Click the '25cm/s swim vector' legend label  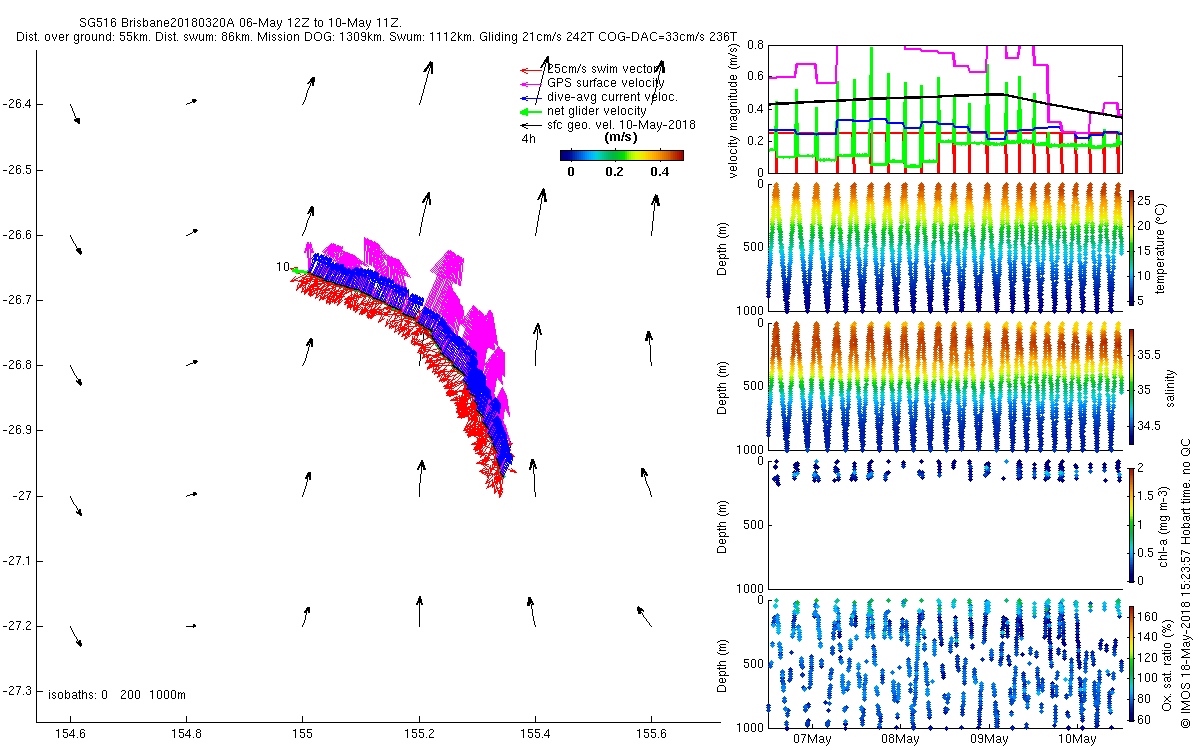tap(604, 68)
